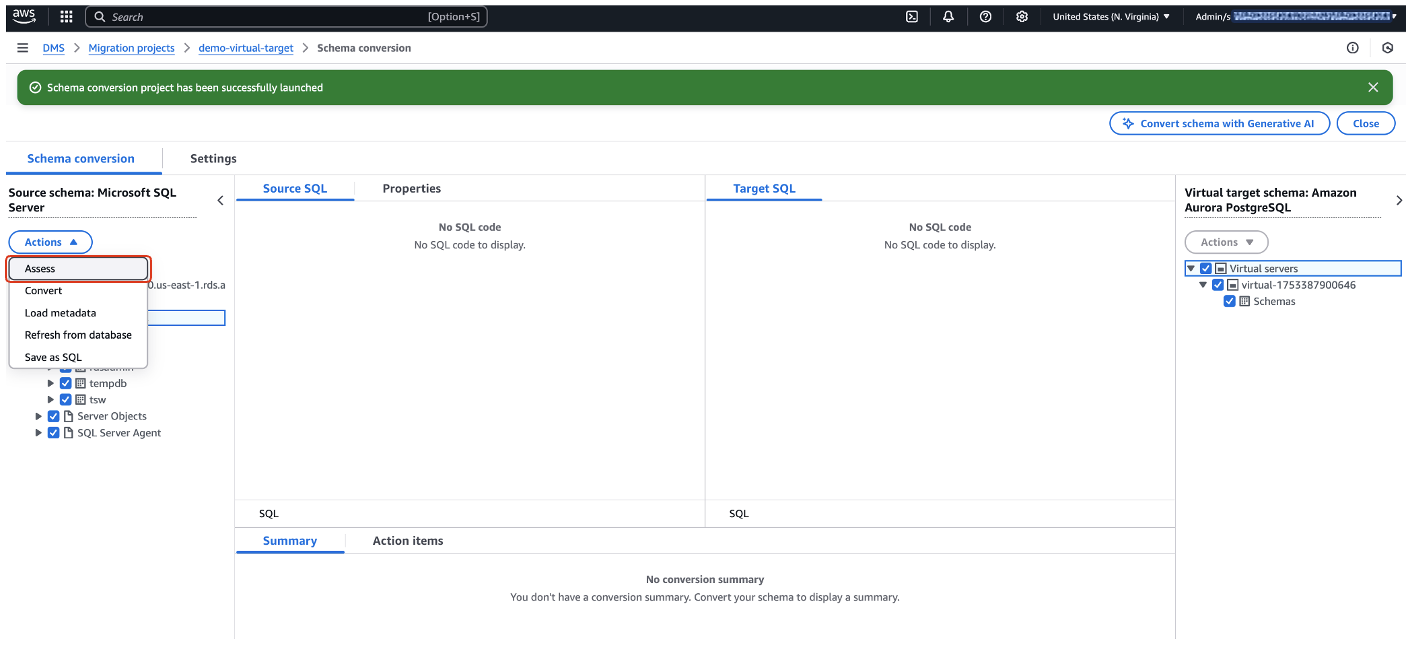The image size is (1406, 660).
Task: Select the Virtual servers label text
Action: tap(1264, 269)
